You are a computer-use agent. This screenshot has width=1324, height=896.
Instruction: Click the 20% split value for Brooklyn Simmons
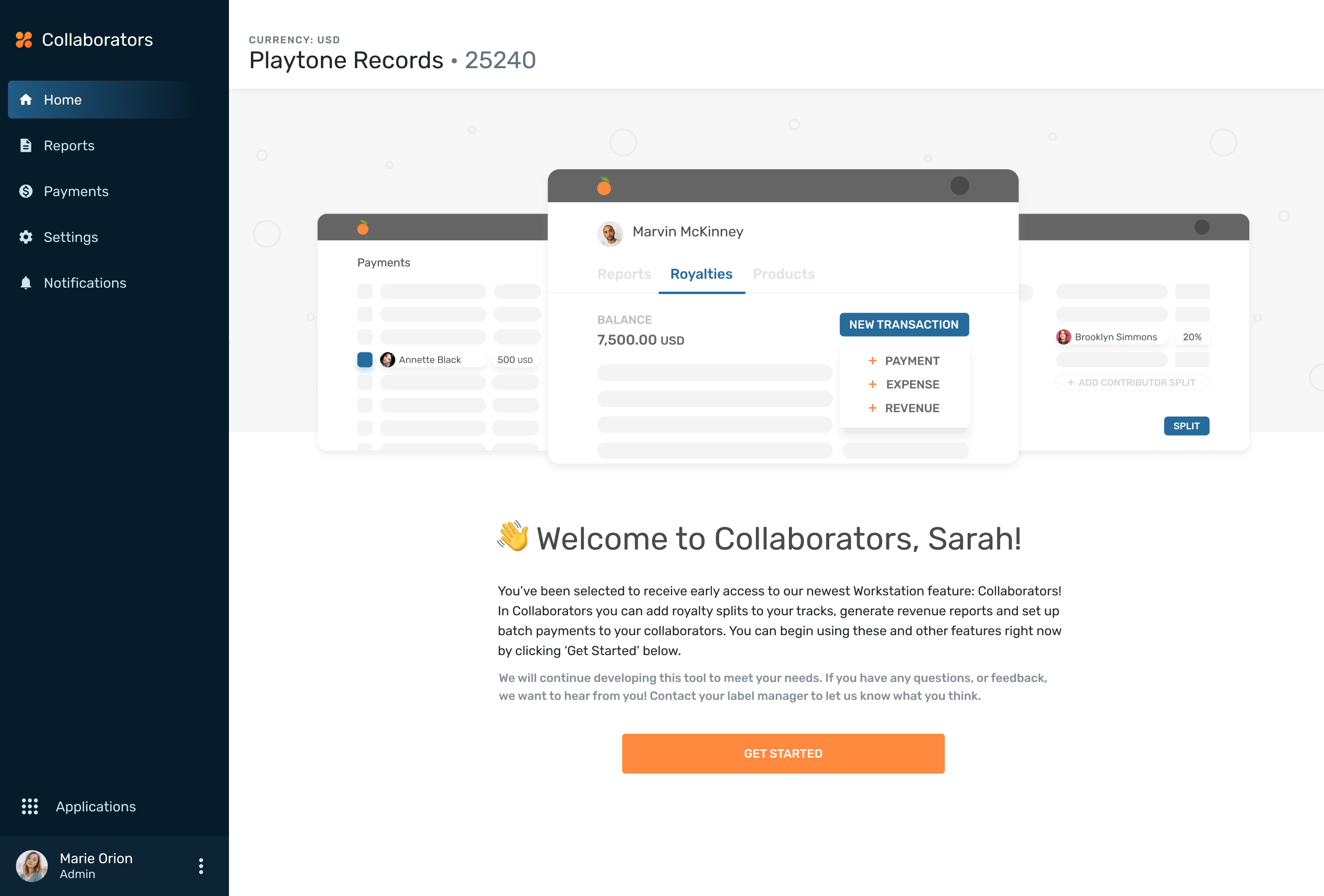click(1193, 336)
